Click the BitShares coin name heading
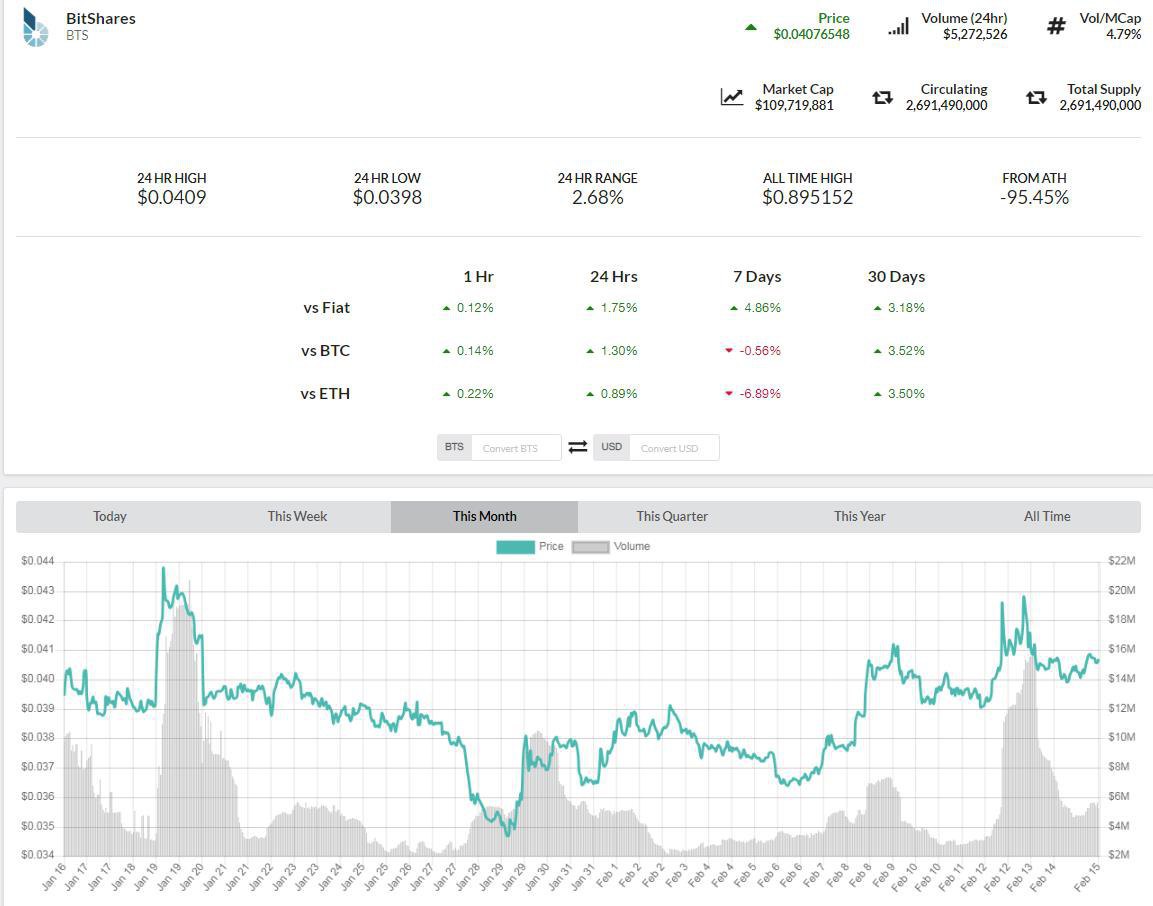This screenshot has height=906, width=1153. click(x=101, y=18)
